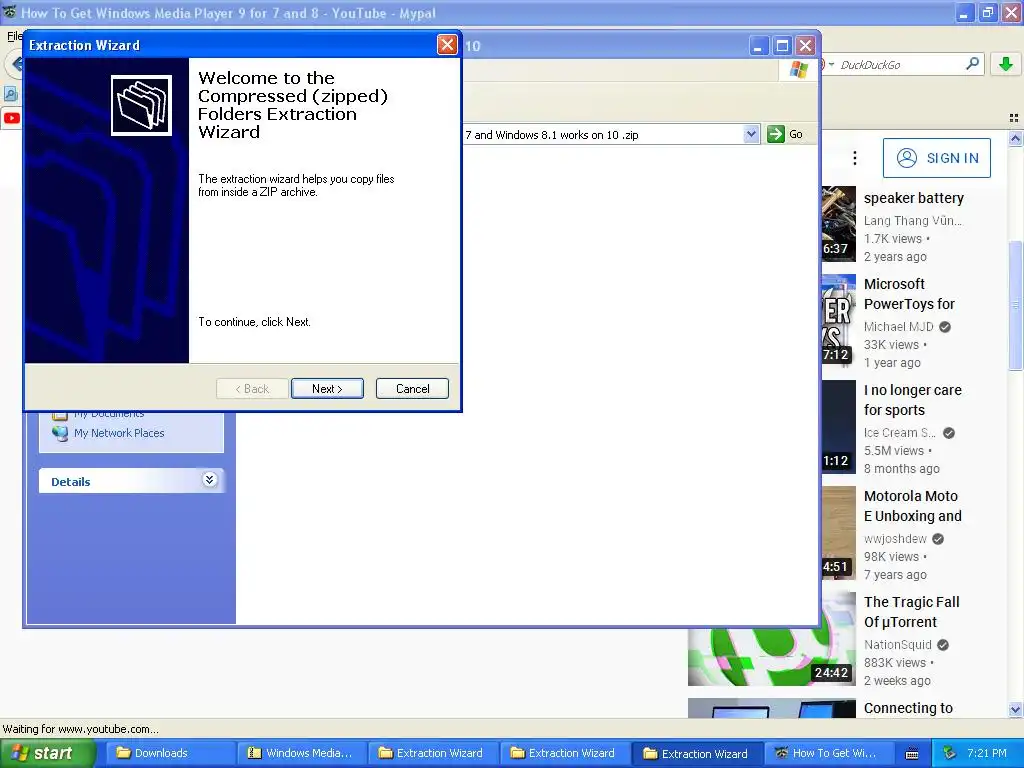Switch to active Extraction Wizard taskbar item
The width and height of the screenshot is (1024, 768).
pyautogui.click(x=697, y=753)
